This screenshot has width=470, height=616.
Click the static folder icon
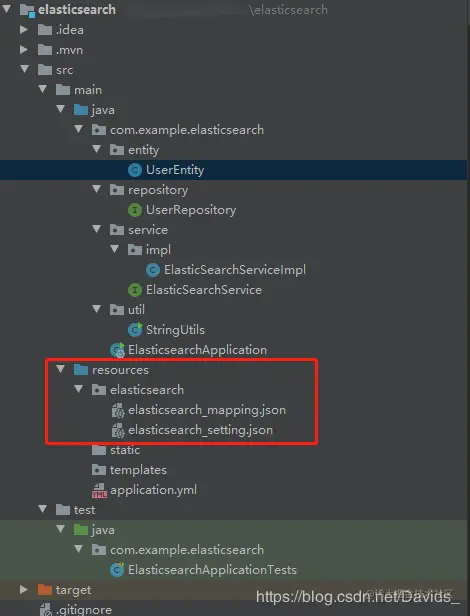point(99,450)
